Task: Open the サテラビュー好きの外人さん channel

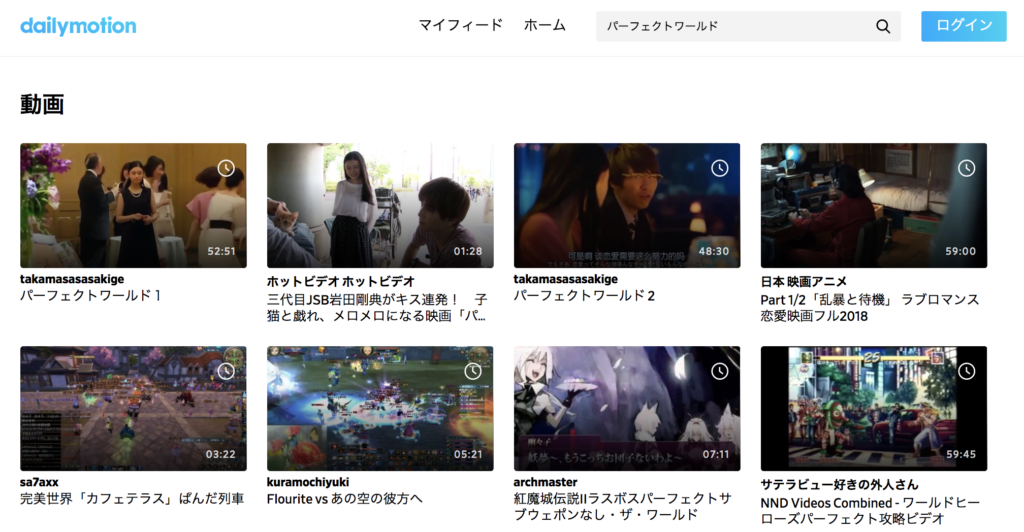Action: coord(839,484)
